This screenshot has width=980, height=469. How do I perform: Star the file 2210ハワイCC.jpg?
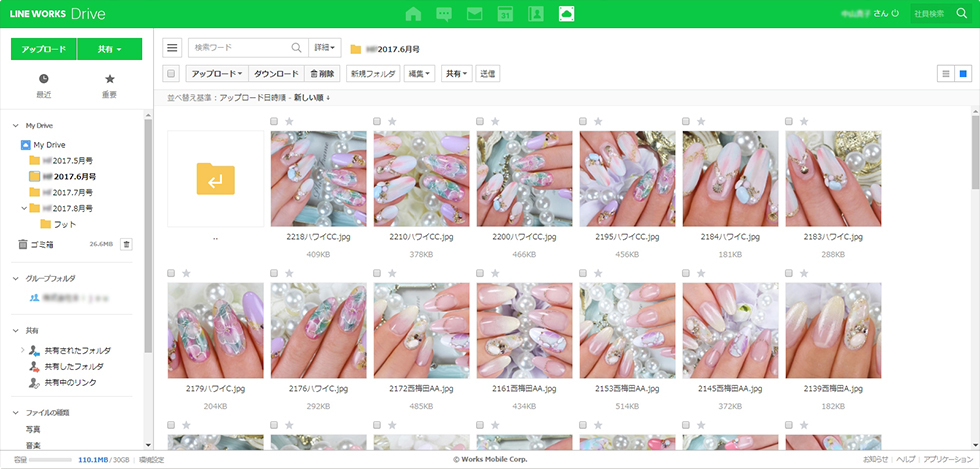coord(392,121)
